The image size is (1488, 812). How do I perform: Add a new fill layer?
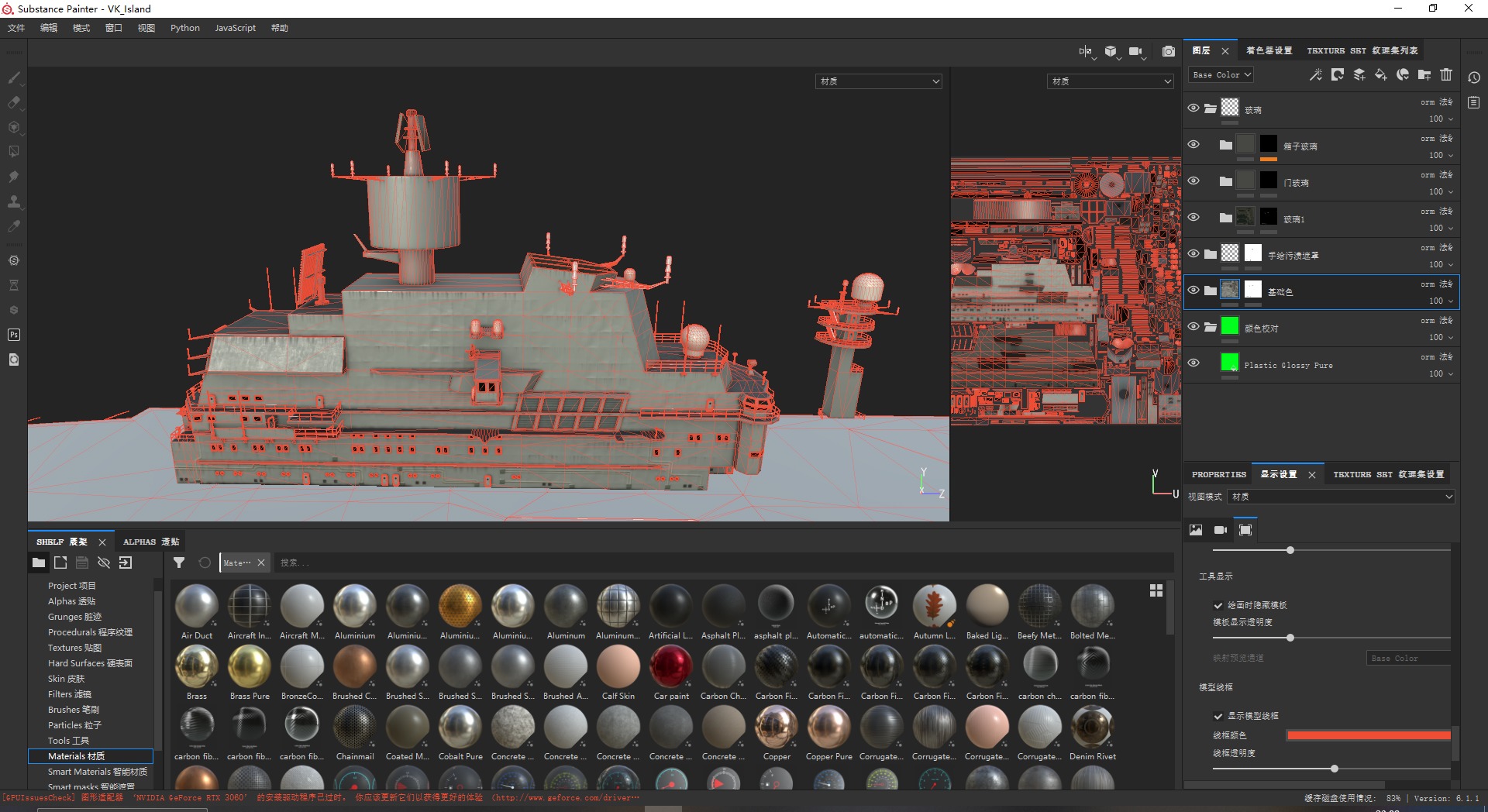(x=1381, y=74)
